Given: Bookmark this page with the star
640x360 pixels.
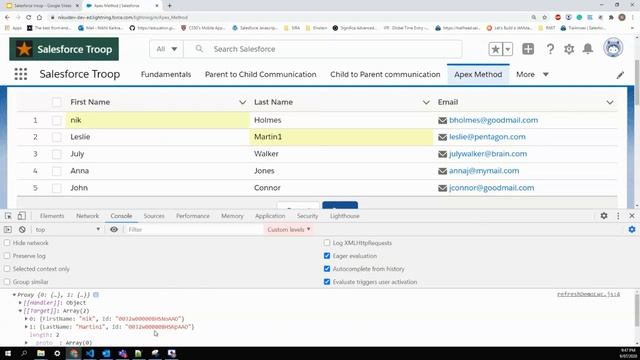Looking at the screenshot, I should [x=544, y=18].
